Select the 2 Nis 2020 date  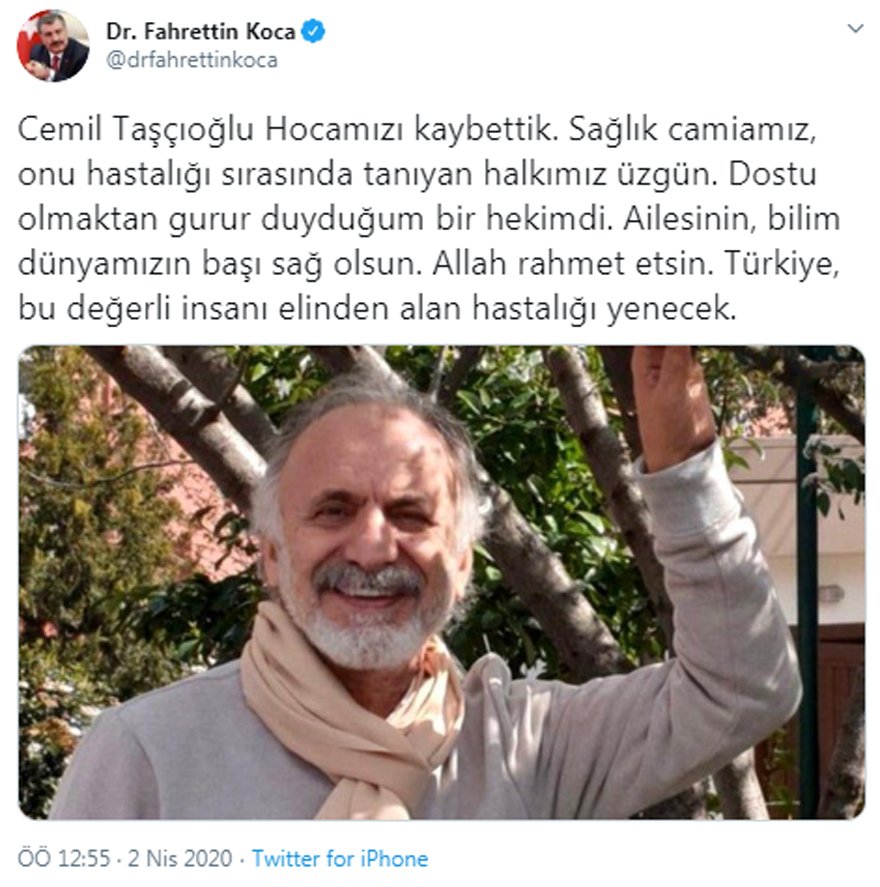[180, 858]
